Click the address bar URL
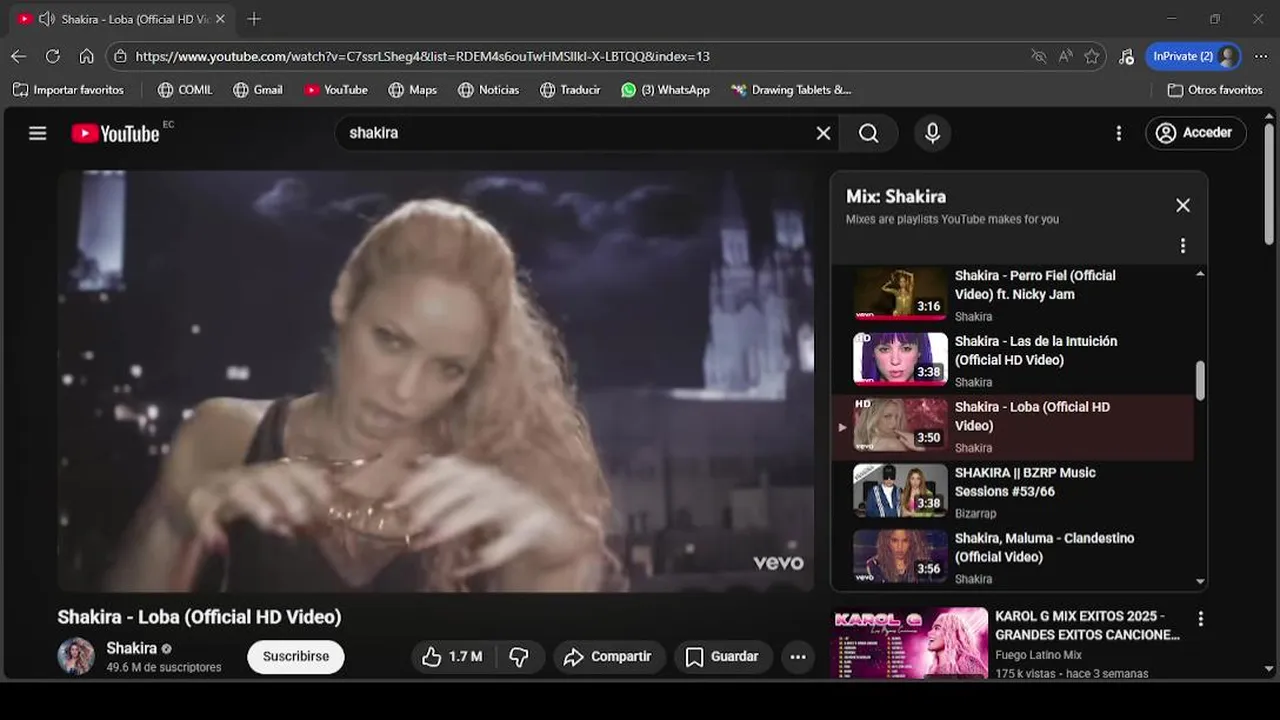Image resolution: width=1280 pixels, height=720 pixels. point(423,56)
